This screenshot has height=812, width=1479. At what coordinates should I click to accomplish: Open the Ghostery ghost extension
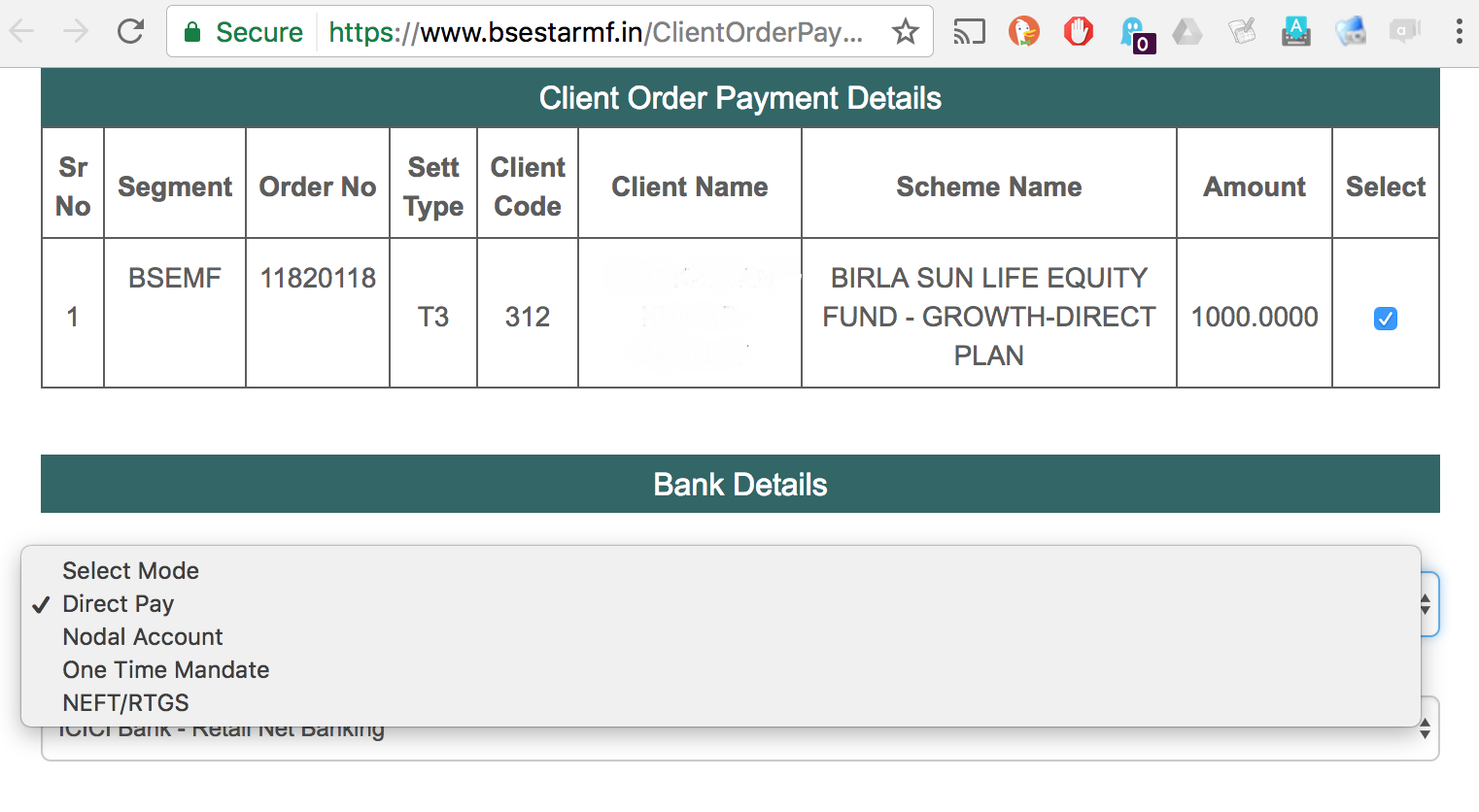[x=1135, y=34]
